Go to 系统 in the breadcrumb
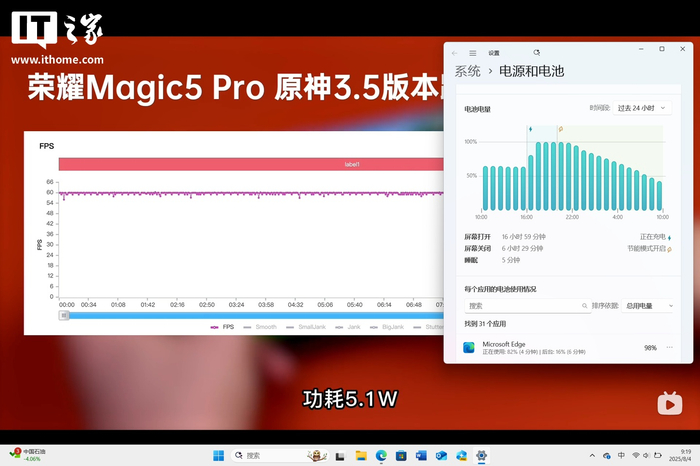Viewport: 700px width, 466px height. pyautogui.click(x=467, y=71)
